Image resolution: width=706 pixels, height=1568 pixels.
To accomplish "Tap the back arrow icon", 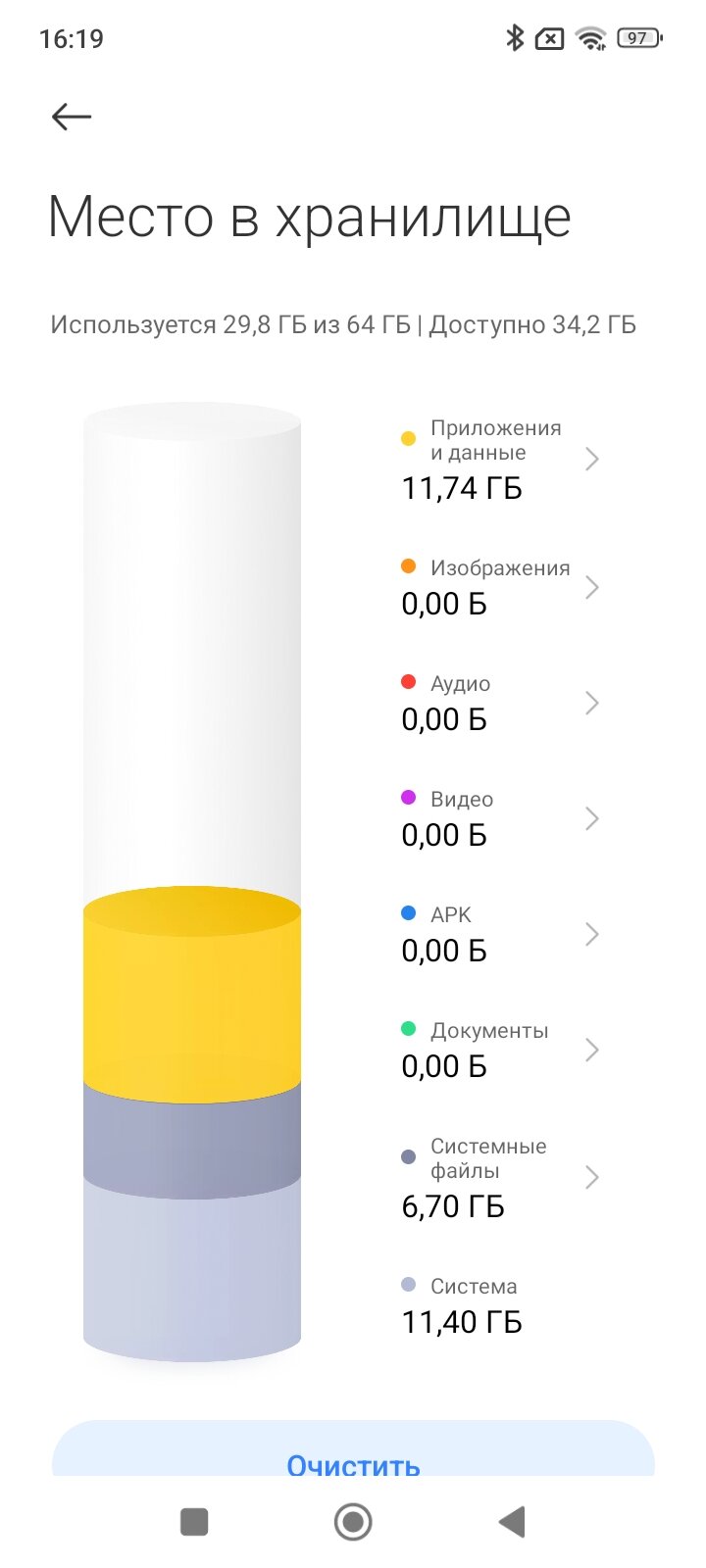I will [x=72, y=118].
